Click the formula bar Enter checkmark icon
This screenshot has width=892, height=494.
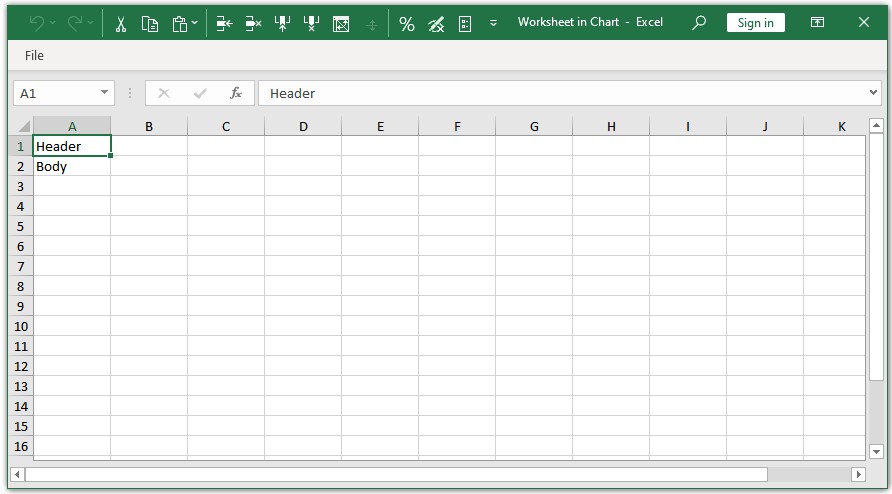[x=200, y=93]
